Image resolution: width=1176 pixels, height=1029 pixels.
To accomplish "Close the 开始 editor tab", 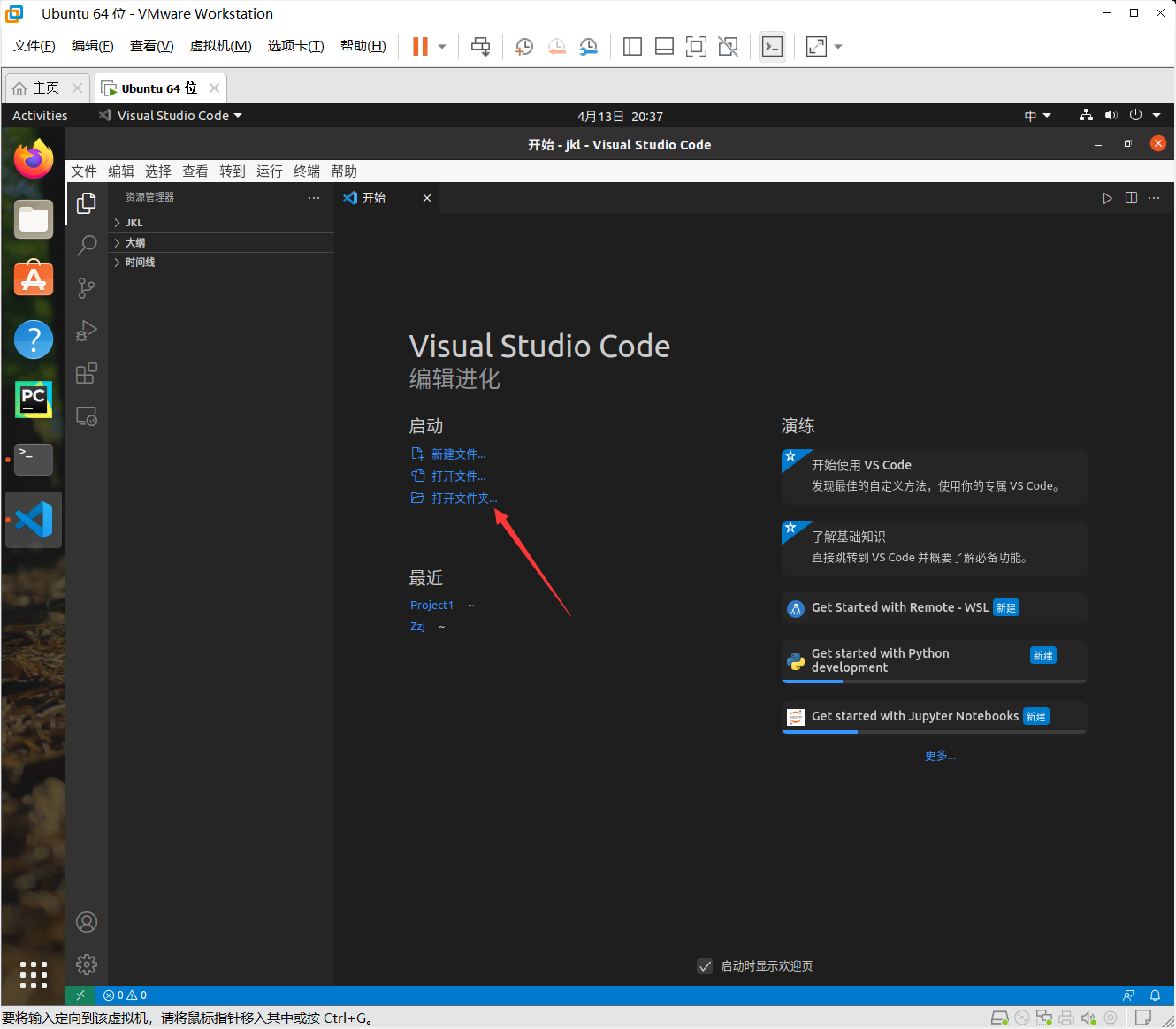I will pos(427,198).
